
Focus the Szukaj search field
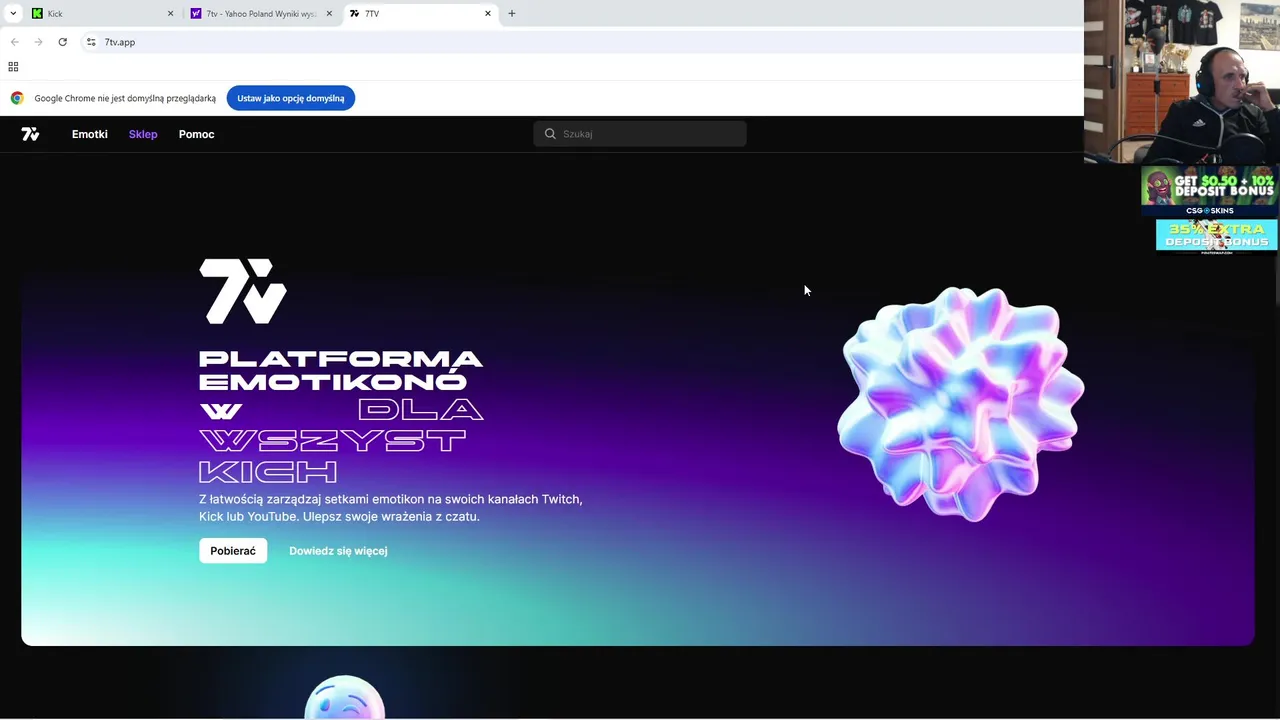(640, 134)
